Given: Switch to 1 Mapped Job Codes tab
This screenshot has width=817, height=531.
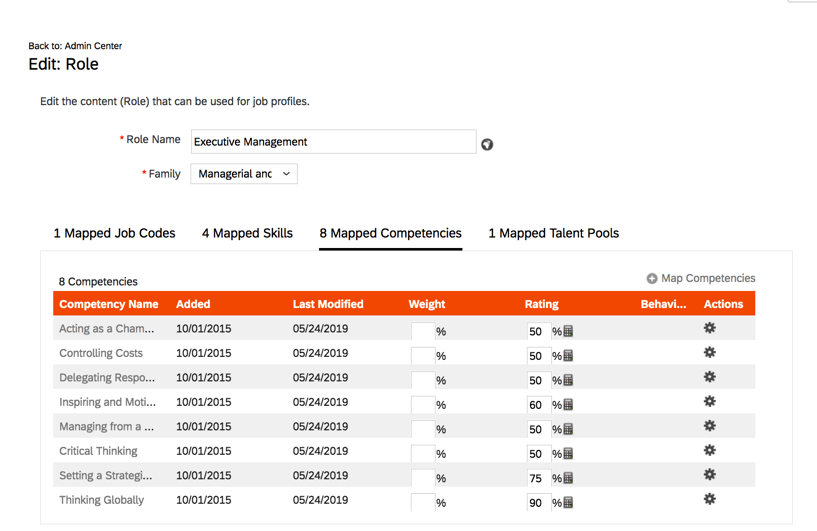Looking at the screenshot, I should point(114,233).
